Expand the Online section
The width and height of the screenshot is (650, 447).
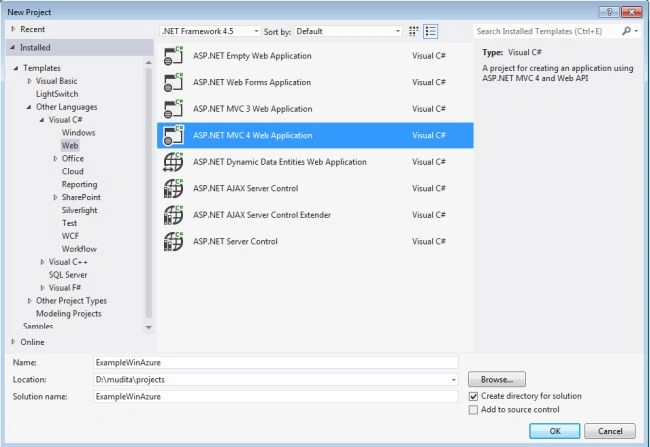(13, 342)
